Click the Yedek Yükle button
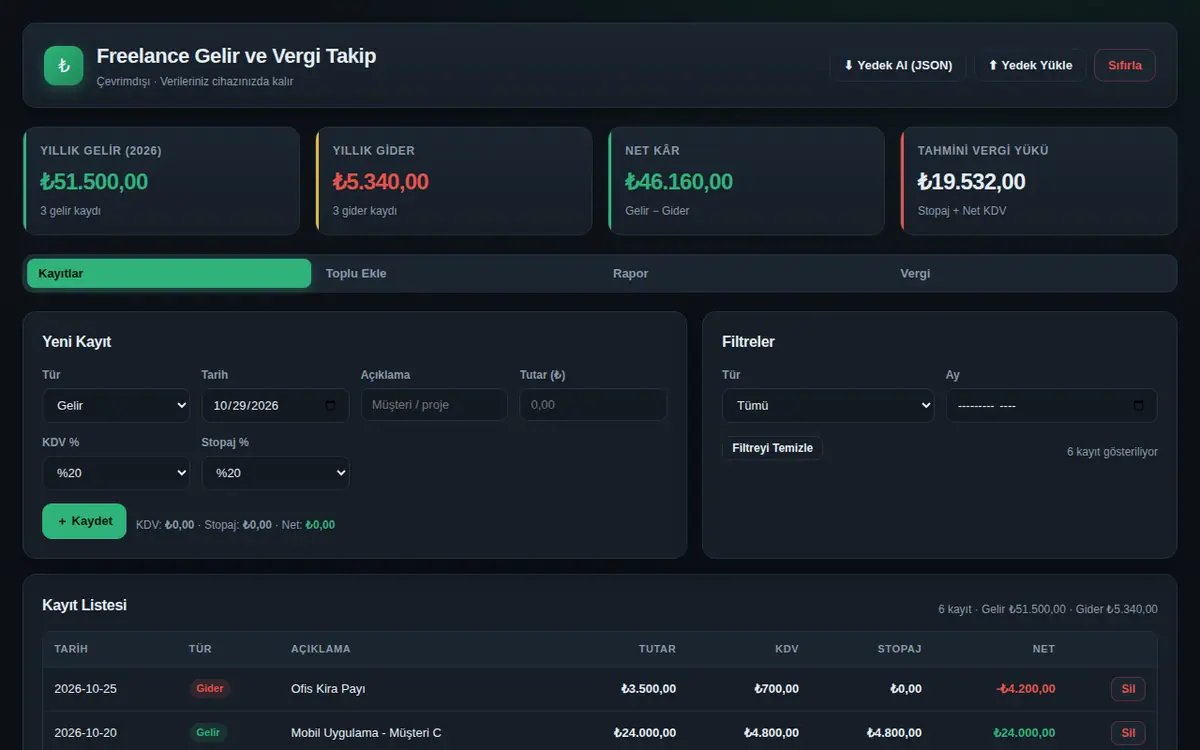Viewport: 1200px width, 750px height. 1030,65
